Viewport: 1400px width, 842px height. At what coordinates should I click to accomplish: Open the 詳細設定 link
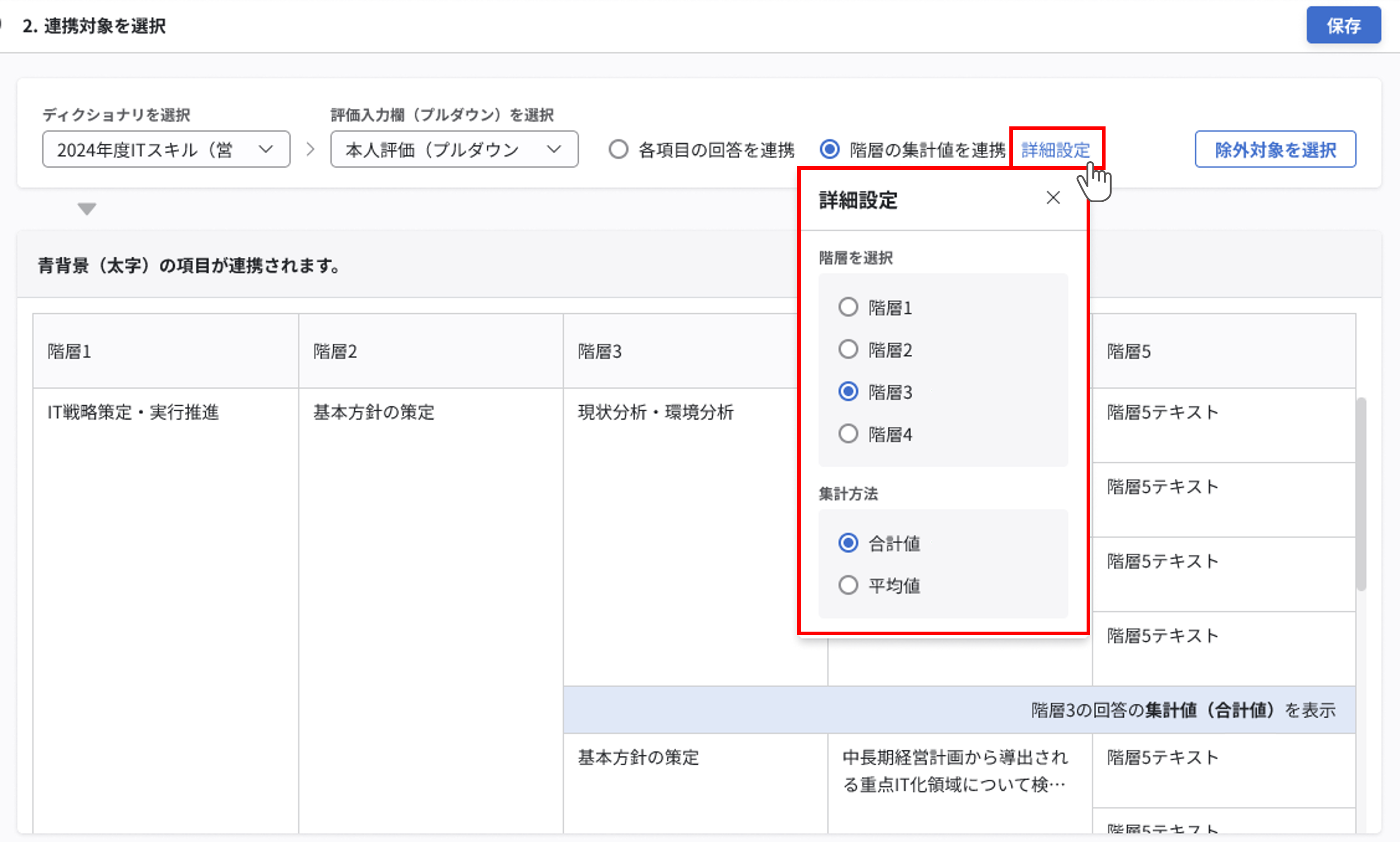[x=1055, y=150]
